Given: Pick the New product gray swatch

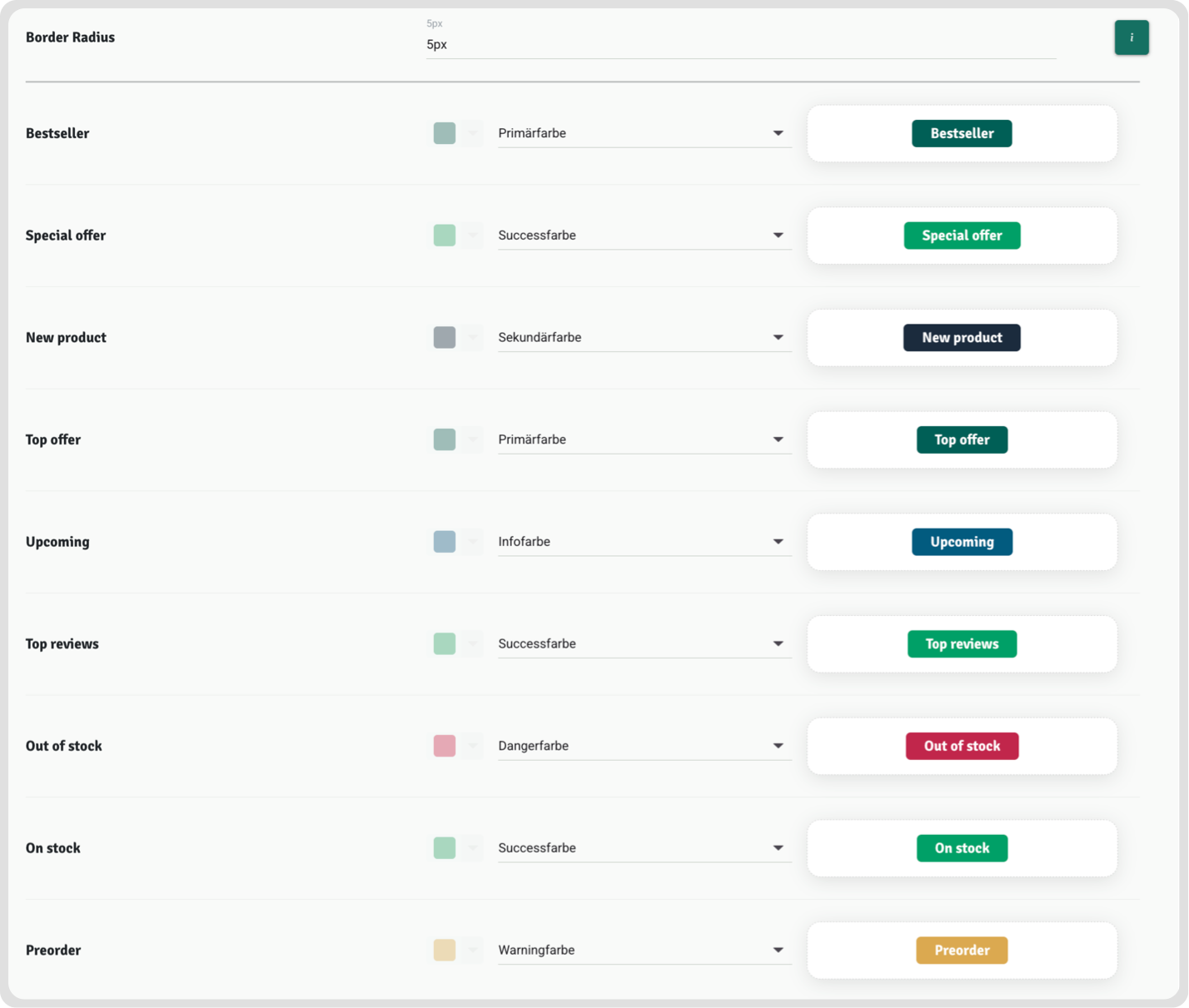Looking at the screenshot, I should 445,338.
